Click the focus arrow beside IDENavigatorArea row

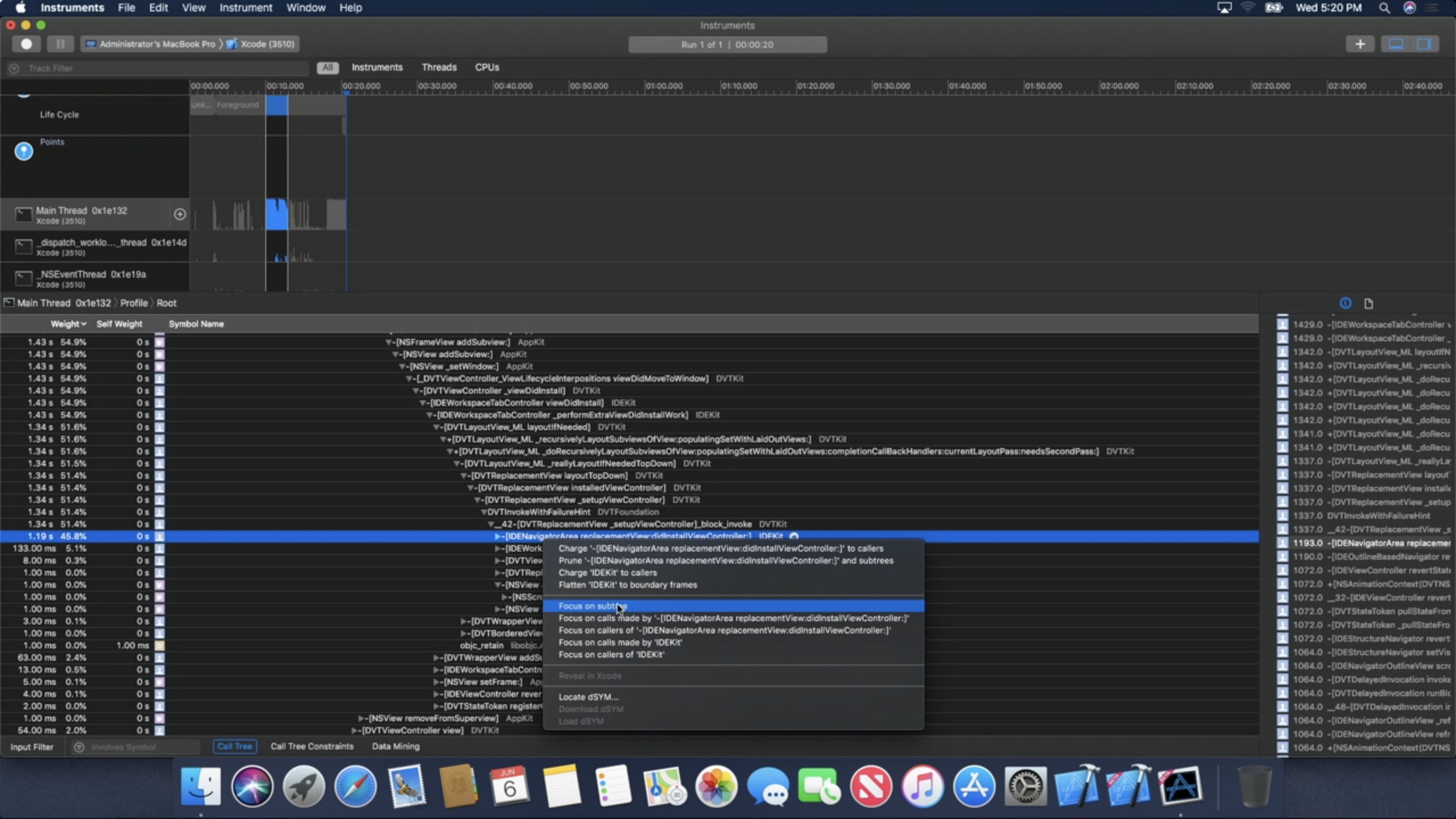point(794,536)
